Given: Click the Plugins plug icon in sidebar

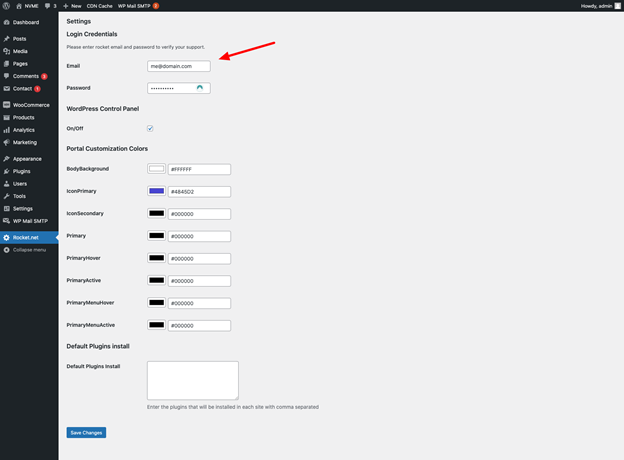Looking at the screenshot, I should coord(6,172).
